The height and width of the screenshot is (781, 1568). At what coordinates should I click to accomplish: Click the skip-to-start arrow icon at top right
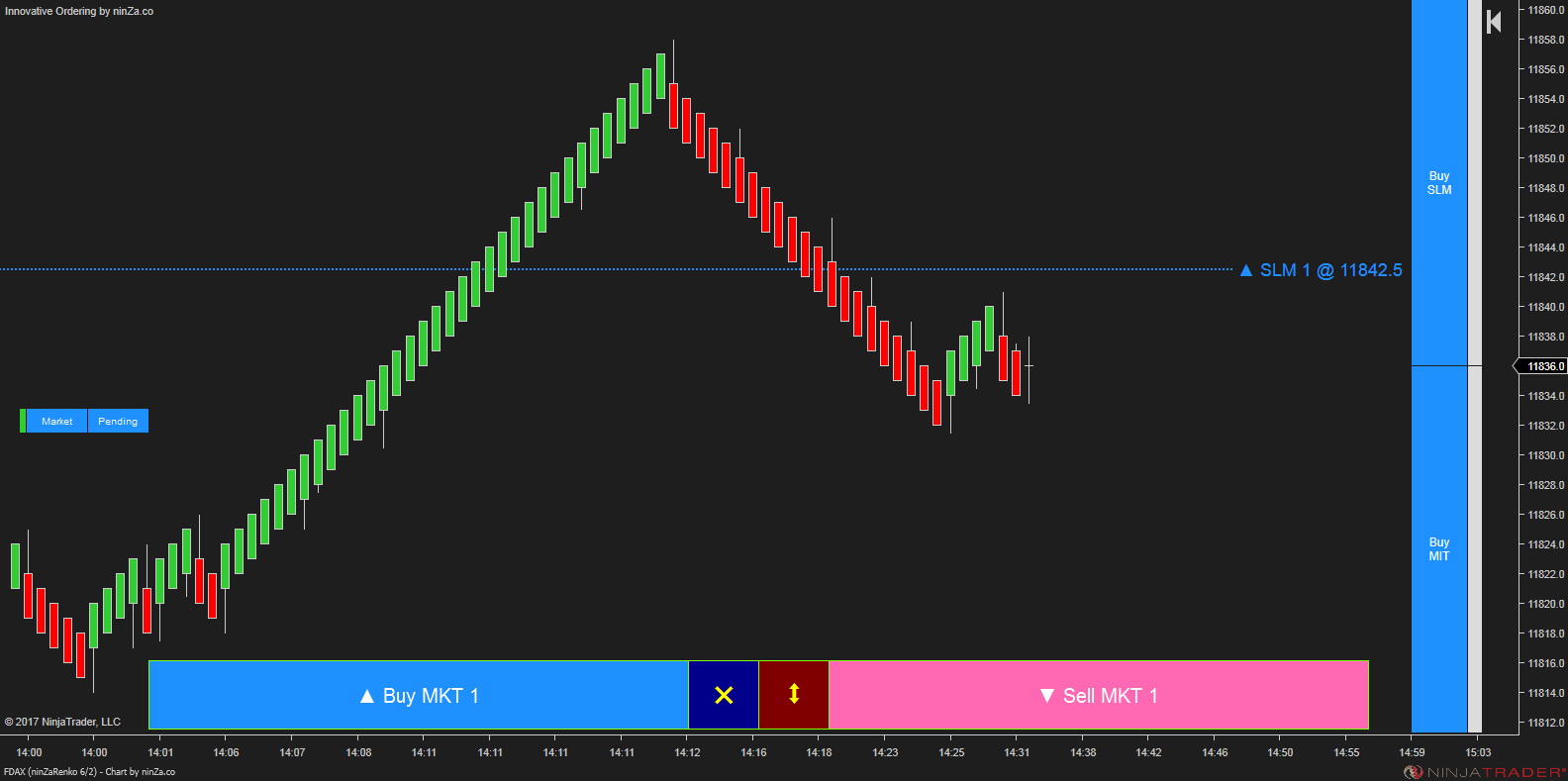pos(1494,22)
